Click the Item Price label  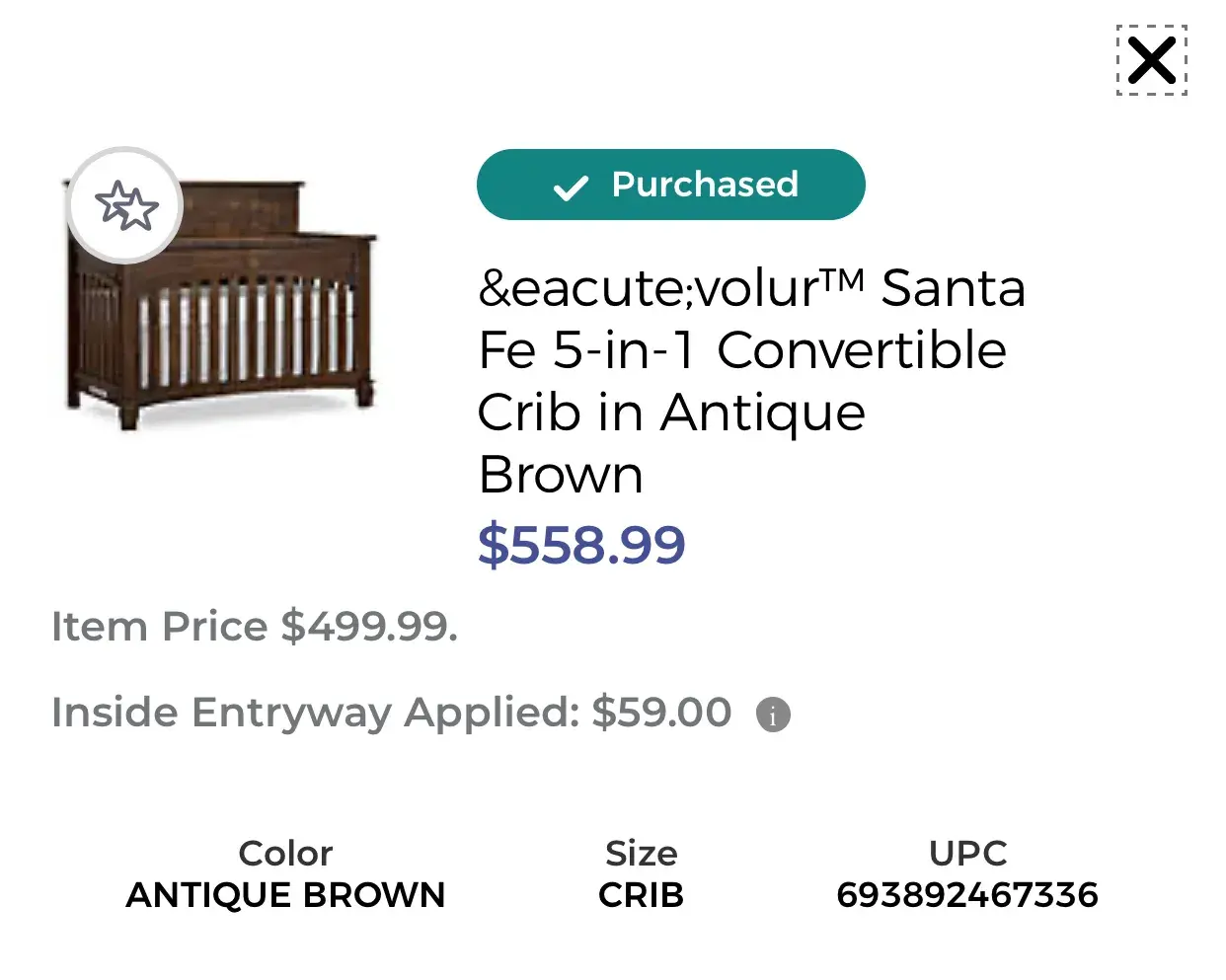click(x=159, y=627)
